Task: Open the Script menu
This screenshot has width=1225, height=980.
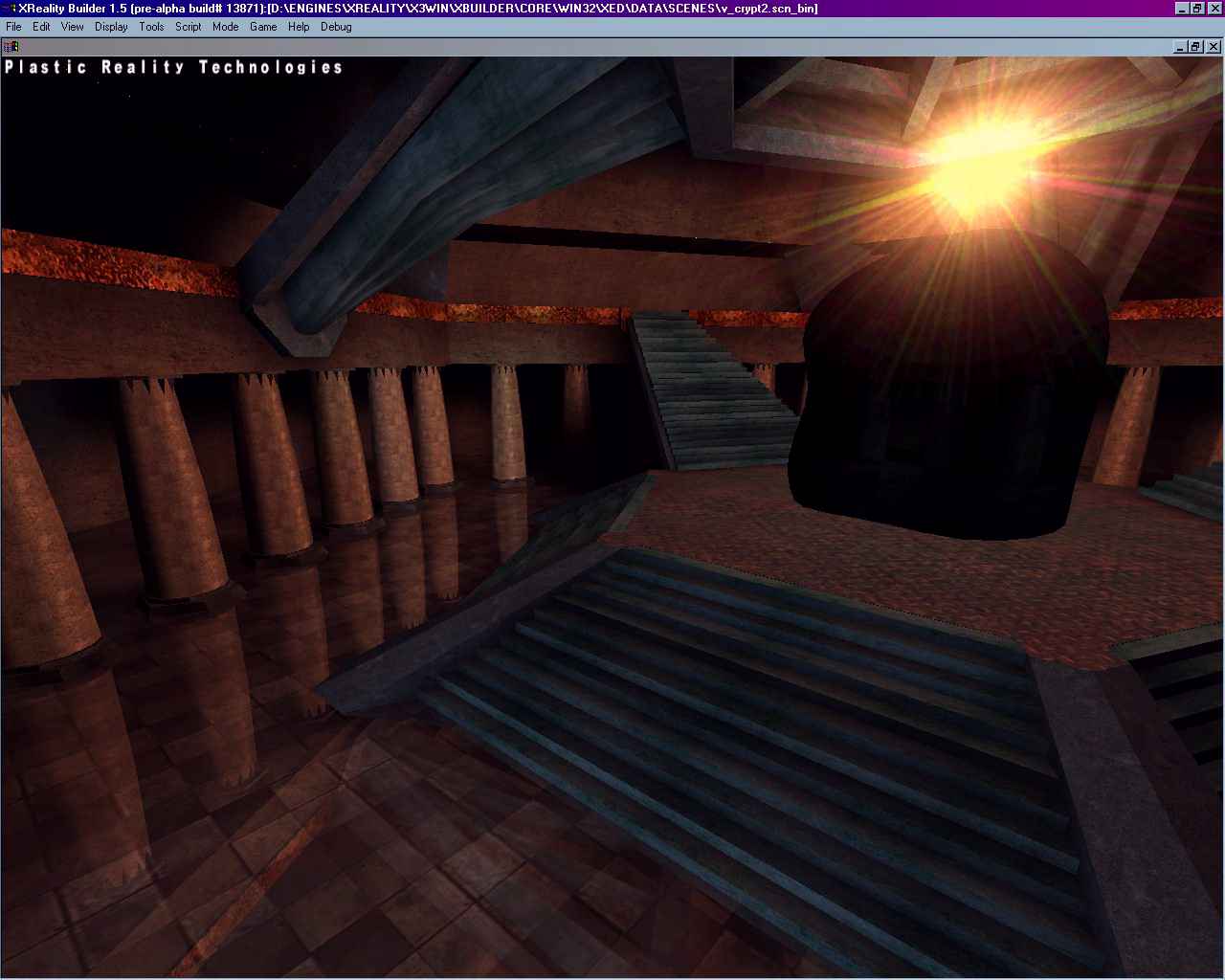Action: (x=189, y=27)
